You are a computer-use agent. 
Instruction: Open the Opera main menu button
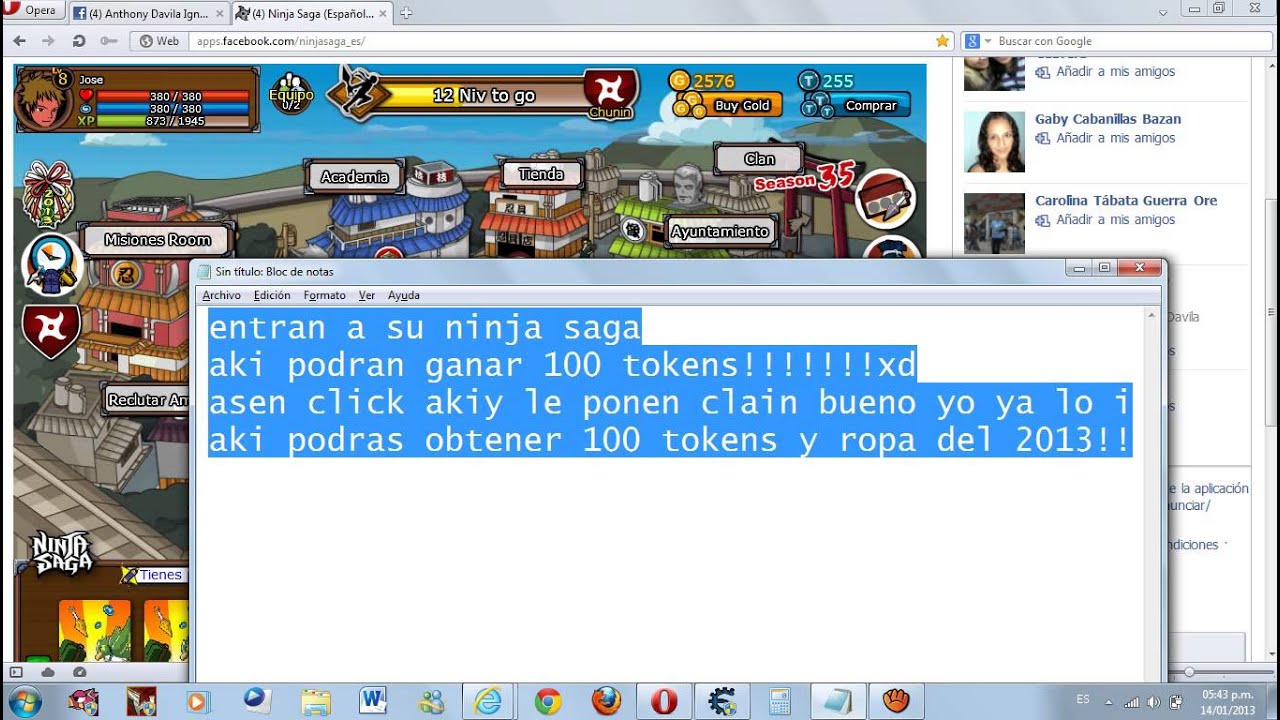(32, 11)
